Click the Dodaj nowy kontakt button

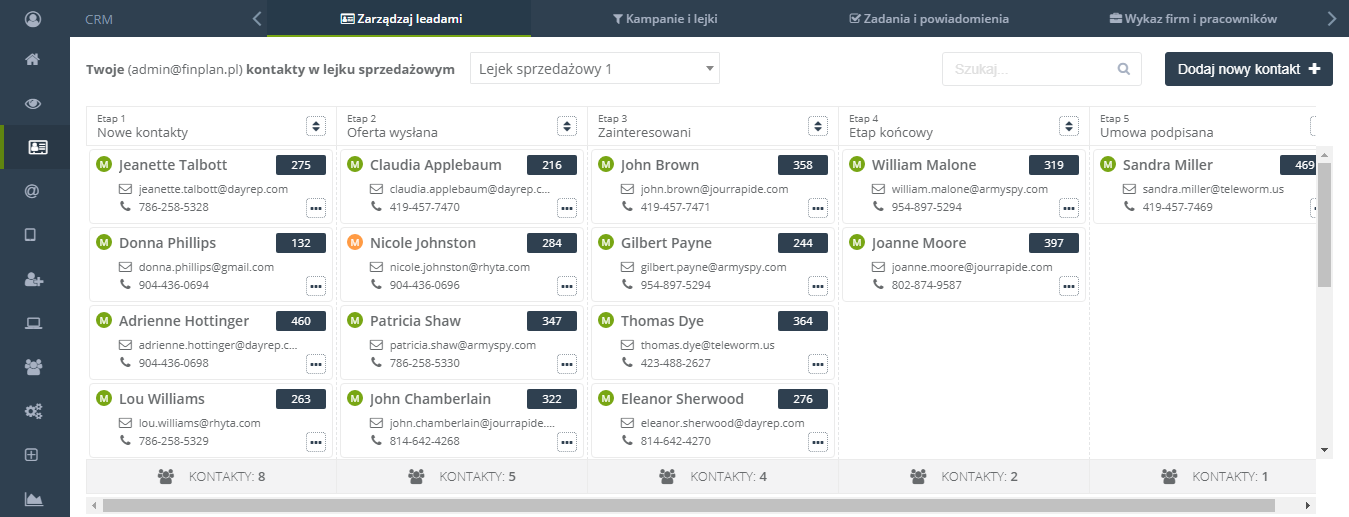click(x=1249, y=69)
